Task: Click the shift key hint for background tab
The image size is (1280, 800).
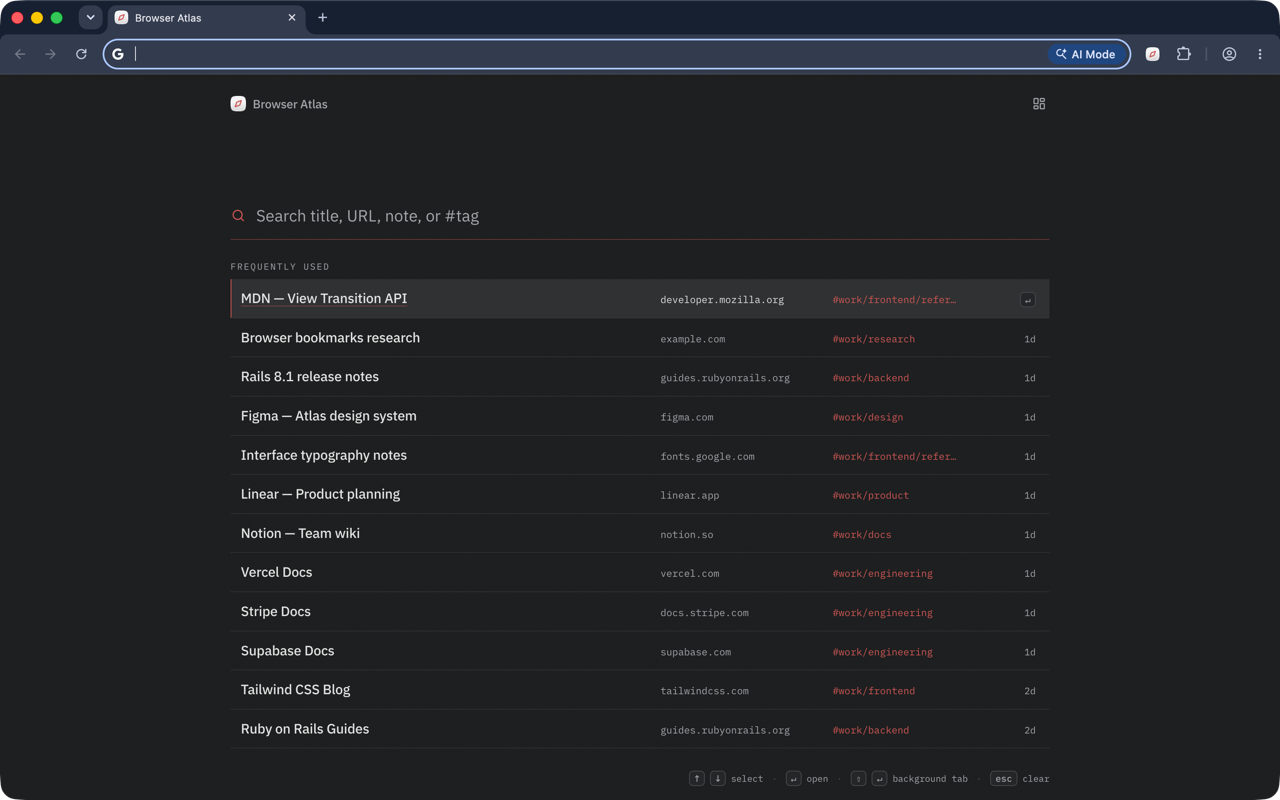Action: click(858, 779)
